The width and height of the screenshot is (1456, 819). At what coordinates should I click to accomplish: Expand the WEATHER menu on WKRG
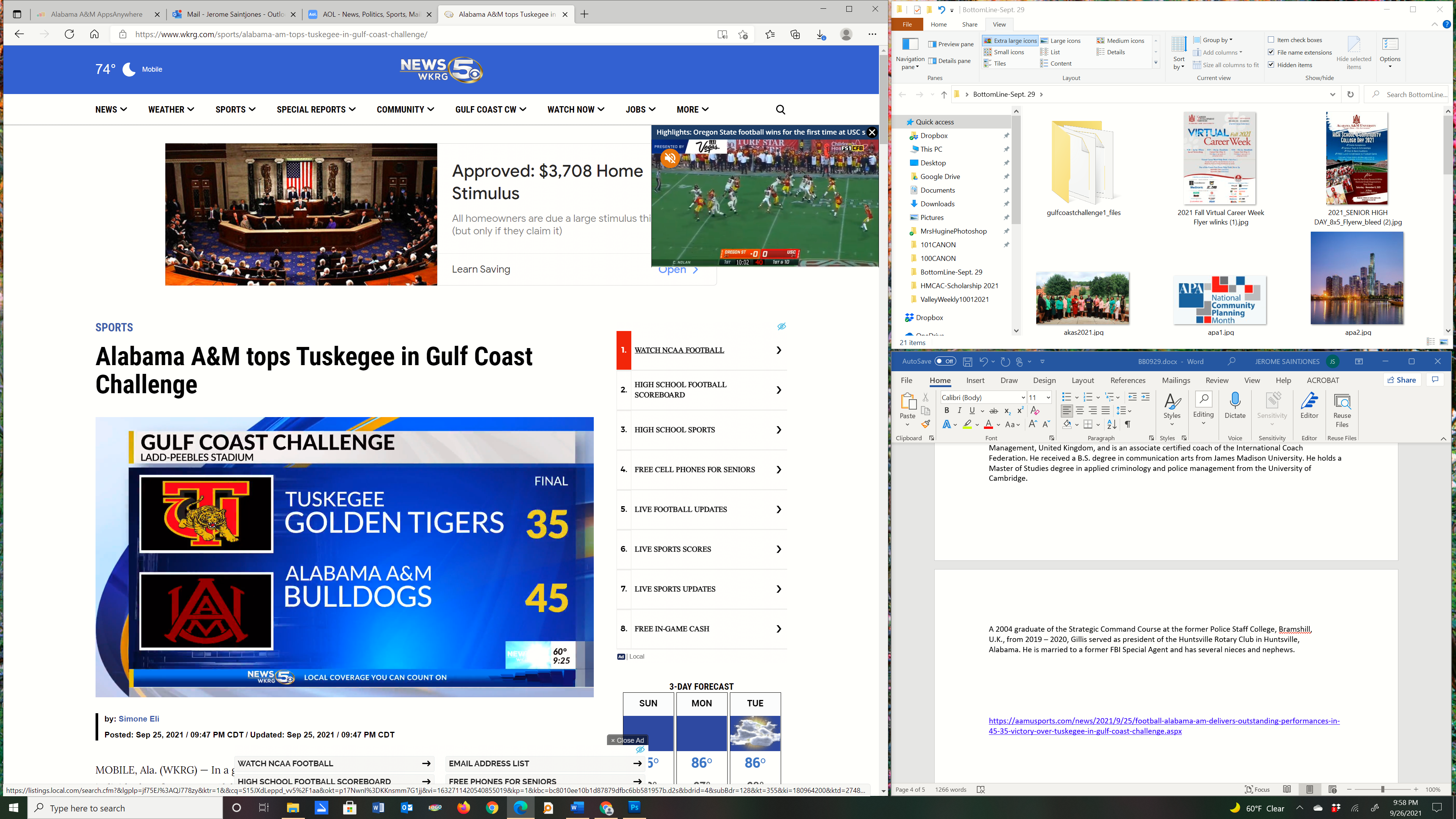[x=171, y=110]
